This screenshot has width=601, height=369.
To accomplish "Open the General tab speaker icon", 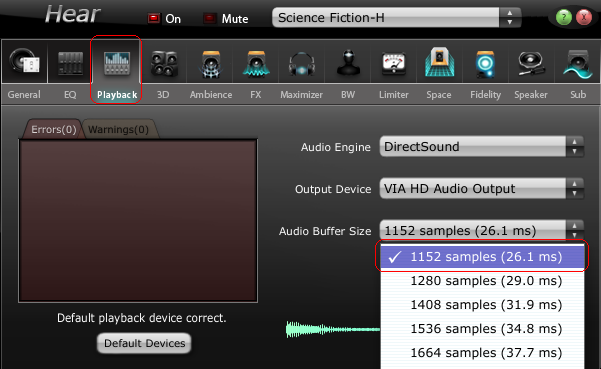I will tap(24, 62).
